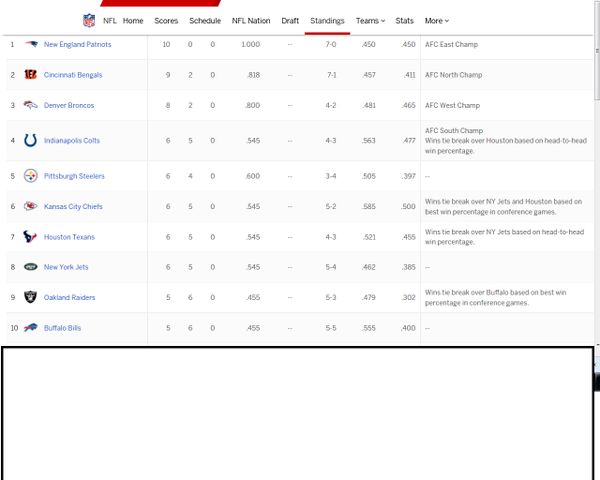Click the NFL shield logo

pyautogui.click(x=89, y=21)
